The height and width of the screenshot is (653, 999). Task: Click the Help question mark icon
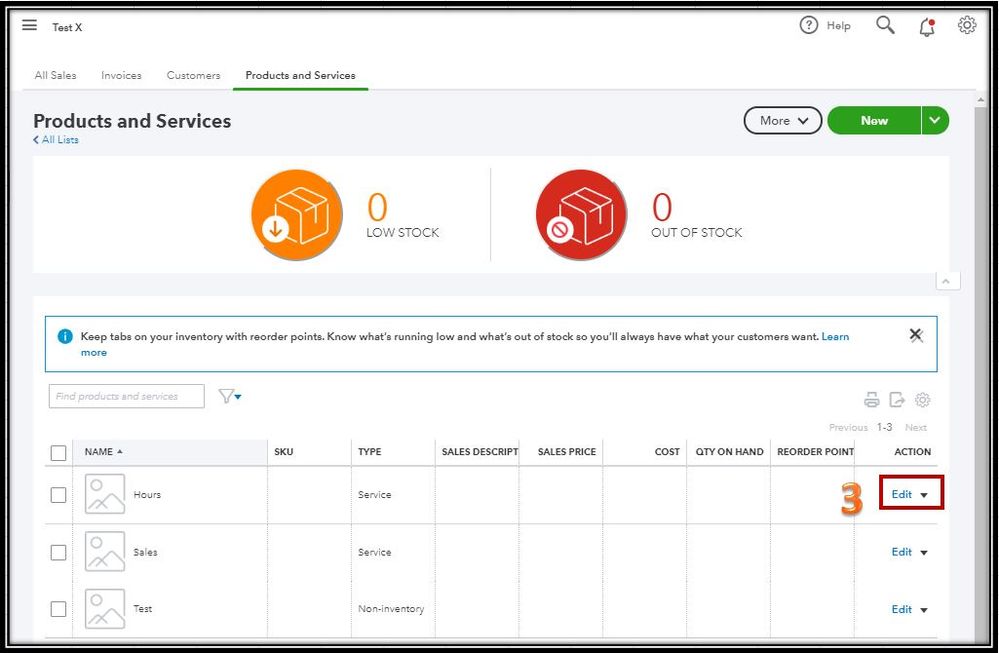click(x=809, y=26)
